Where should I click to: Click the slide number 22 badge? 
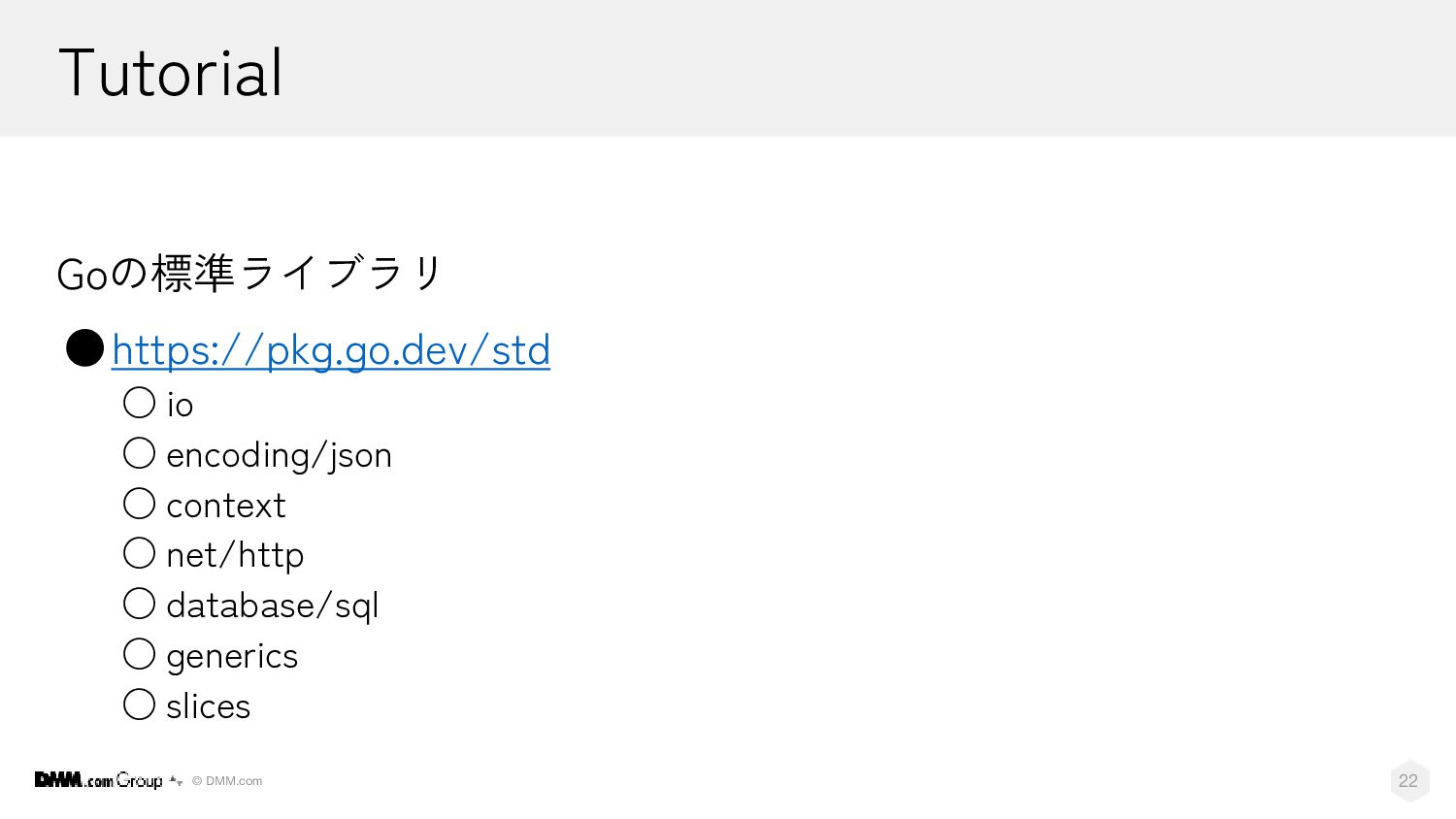pos(1408,781)
